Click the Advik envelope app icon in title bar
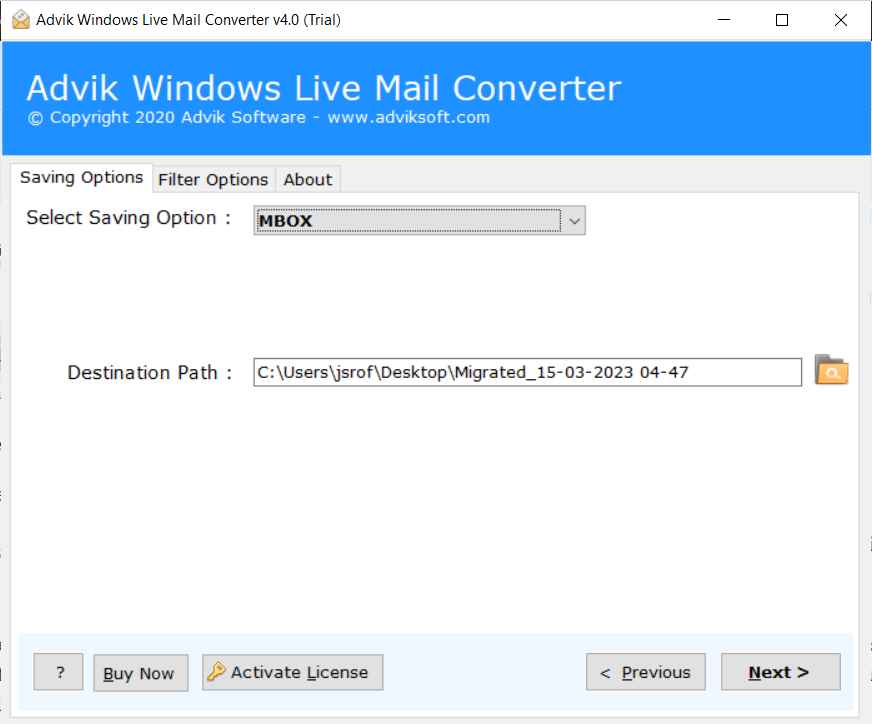This screenshot has width=872, height=724. [x=21, y=19]
